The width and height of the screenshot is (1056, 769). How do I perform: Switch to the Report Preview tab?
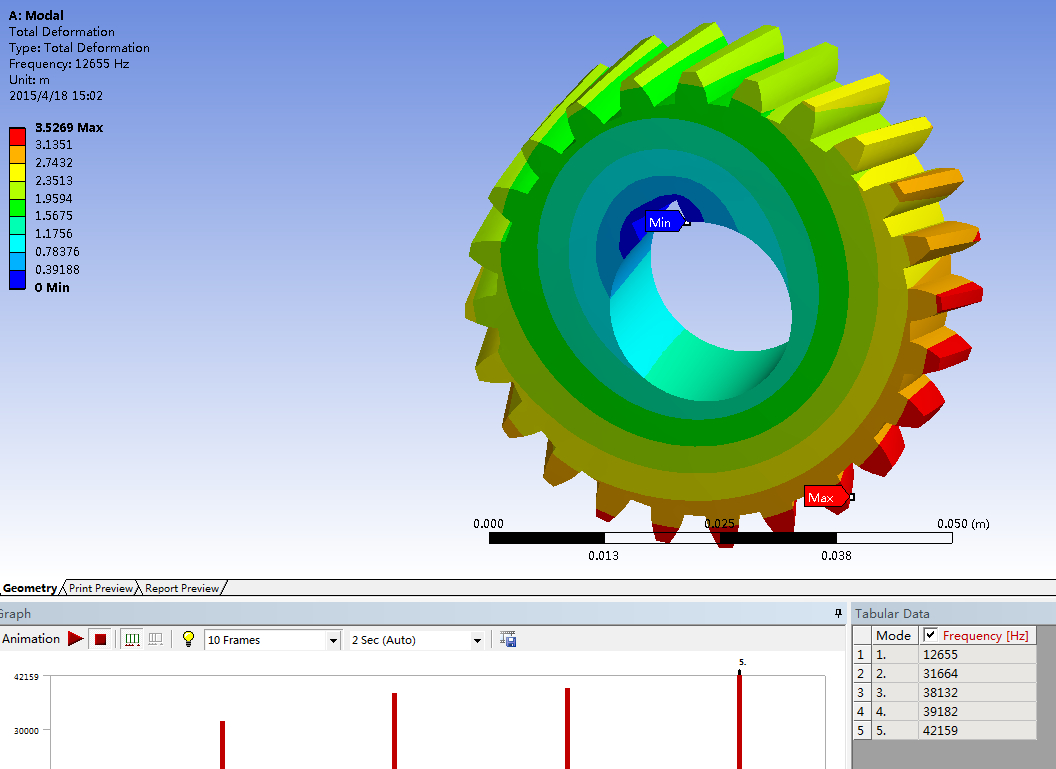tap(182, 588)
